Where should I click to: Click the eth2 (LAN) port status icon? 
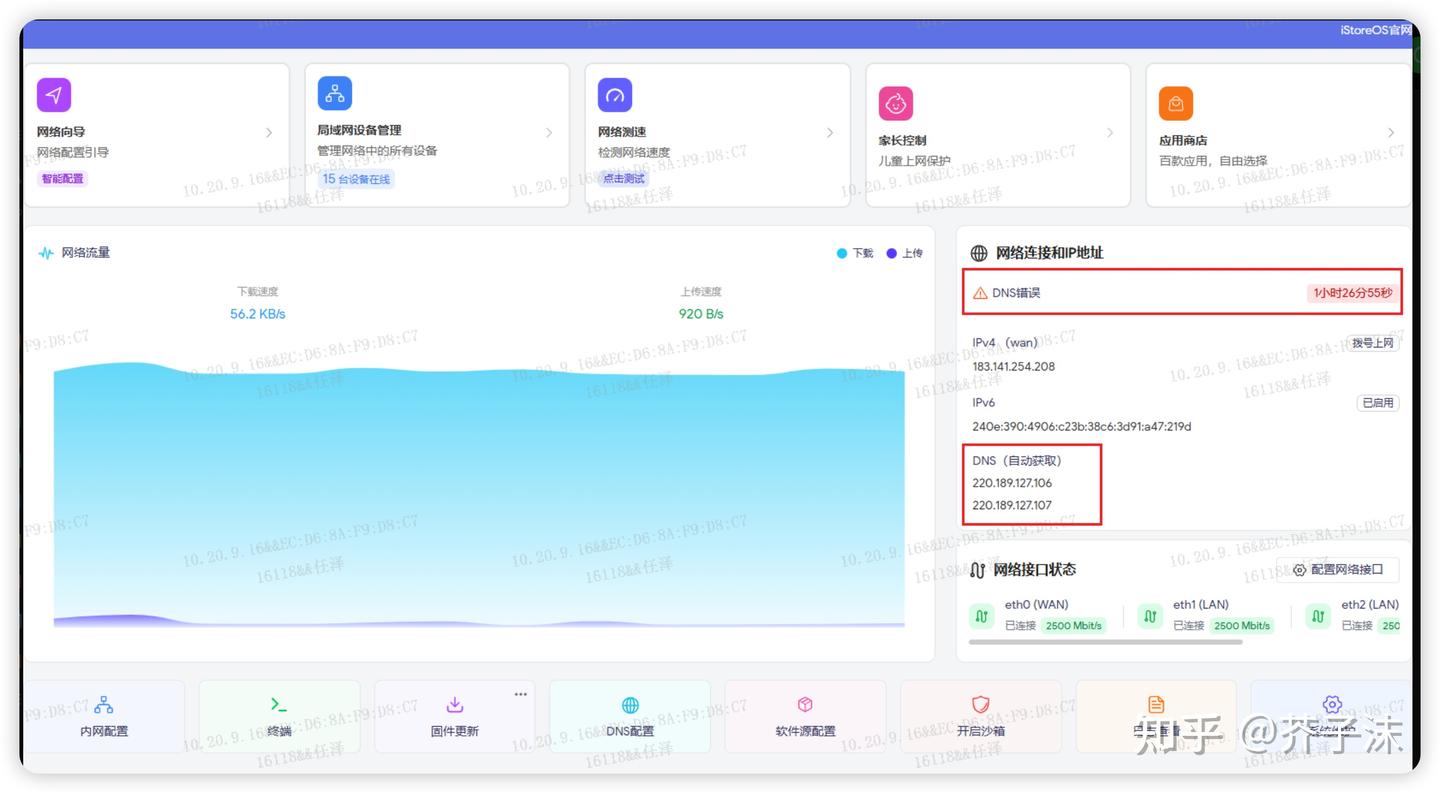[x=1318, y=616]
